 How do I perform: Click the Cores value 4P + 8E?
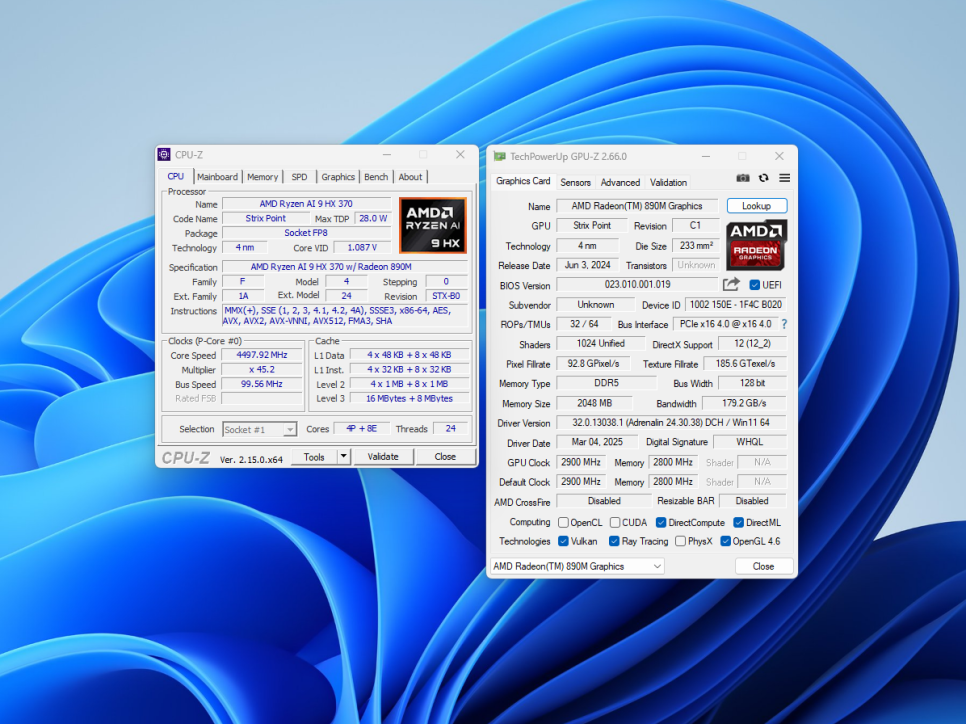point(362,429)
